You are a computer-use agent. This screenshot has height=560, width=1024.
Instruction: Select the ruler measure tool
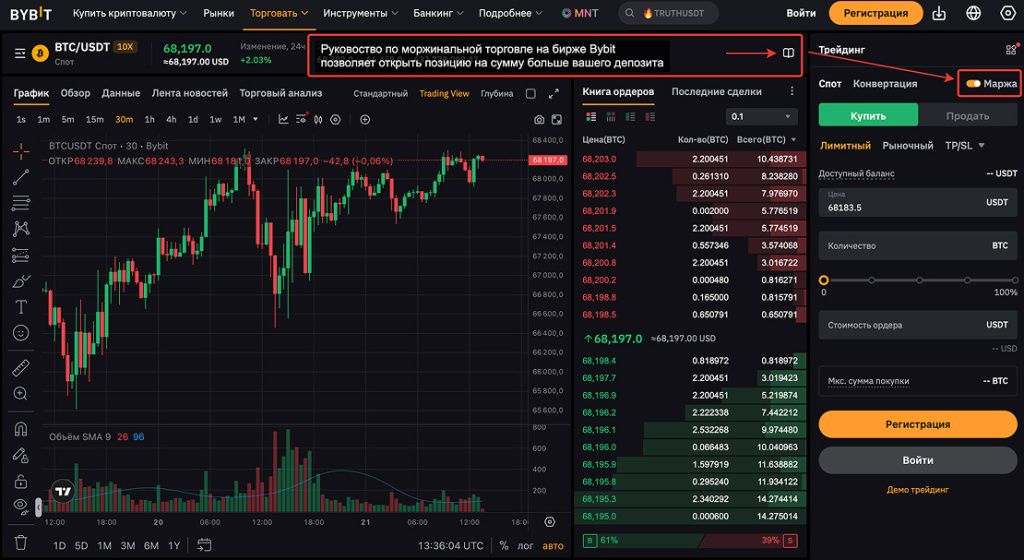[x=21, y=367]
